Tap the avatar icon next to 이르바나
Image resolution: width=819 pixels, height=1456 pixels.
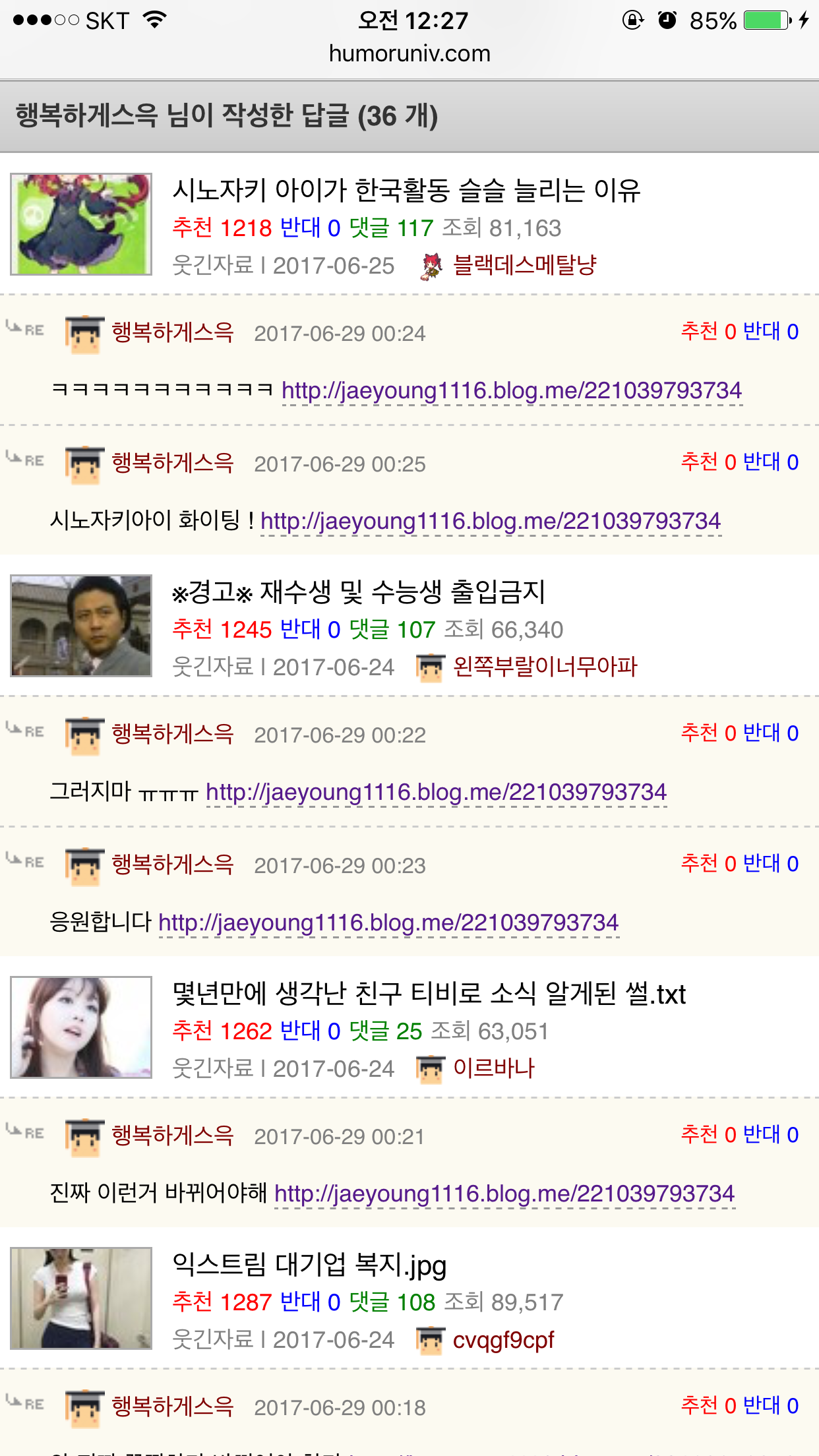click(x=430, y=1069)
